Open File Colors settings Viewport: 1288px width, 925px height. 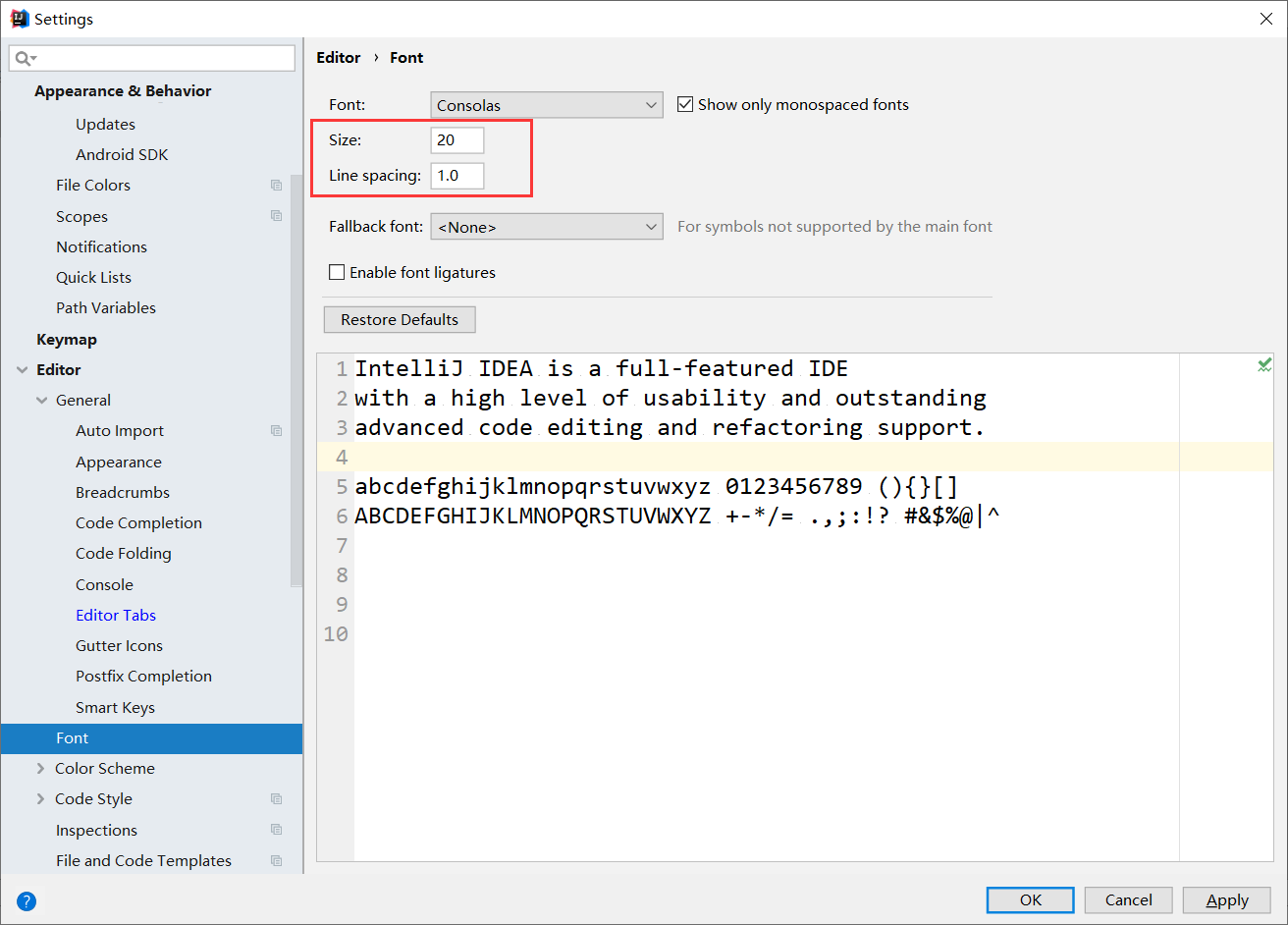(x=93, y=185)
